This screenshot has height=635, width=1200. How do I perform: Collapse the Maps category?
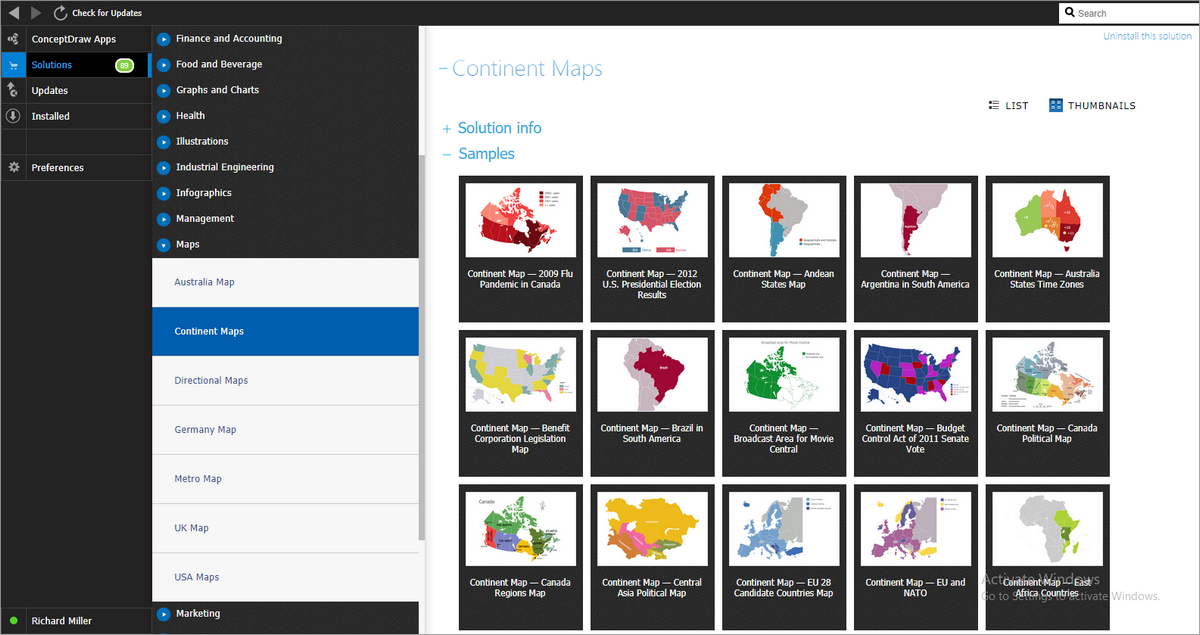(162, 244)
